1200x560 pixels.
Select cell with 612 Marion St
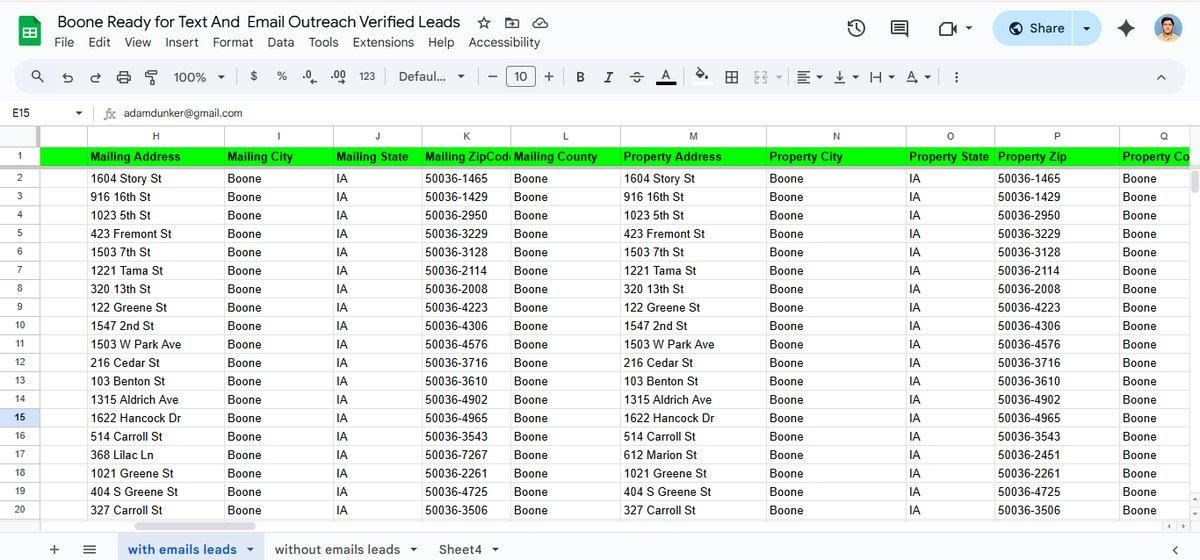tap(693, 455)
